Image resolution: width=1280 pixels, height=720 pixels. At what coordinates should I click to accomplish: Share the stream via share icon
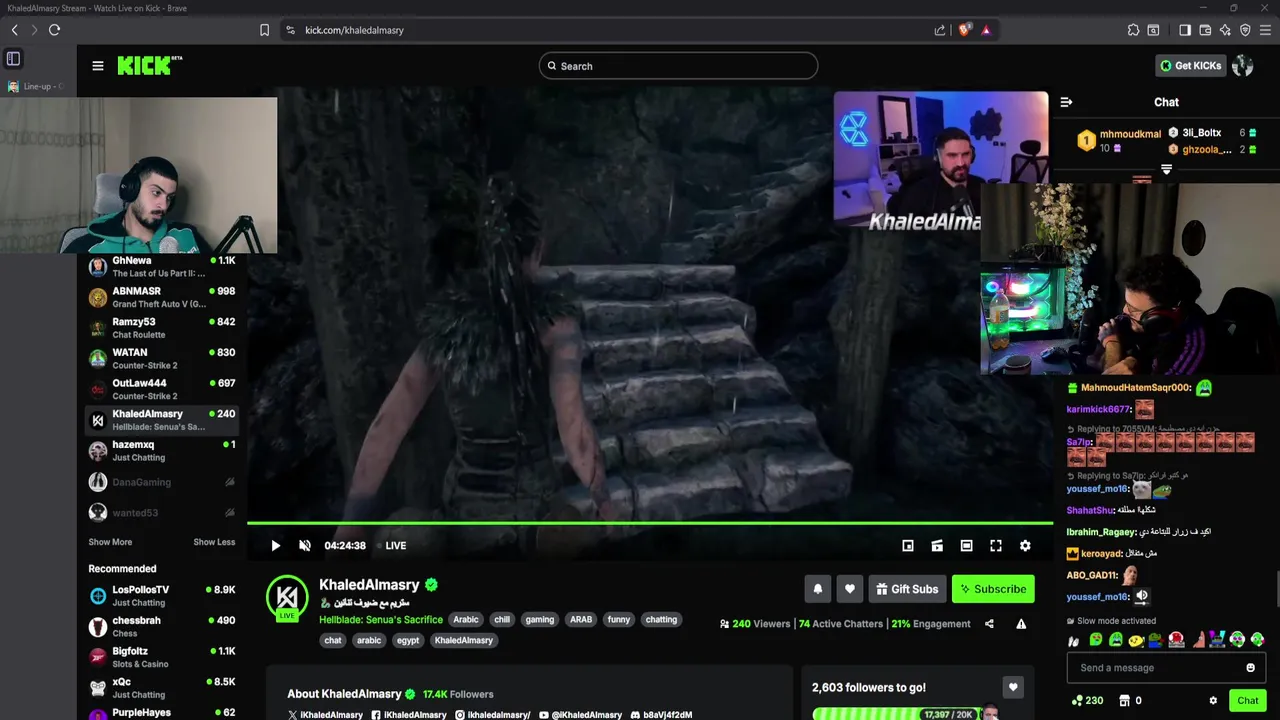989,624
